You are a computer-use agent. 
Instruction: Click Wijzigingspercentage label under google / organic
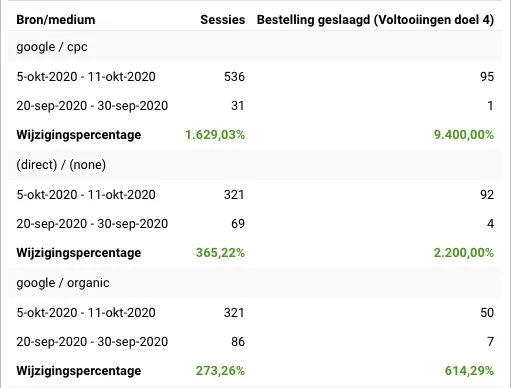[79, 371]
